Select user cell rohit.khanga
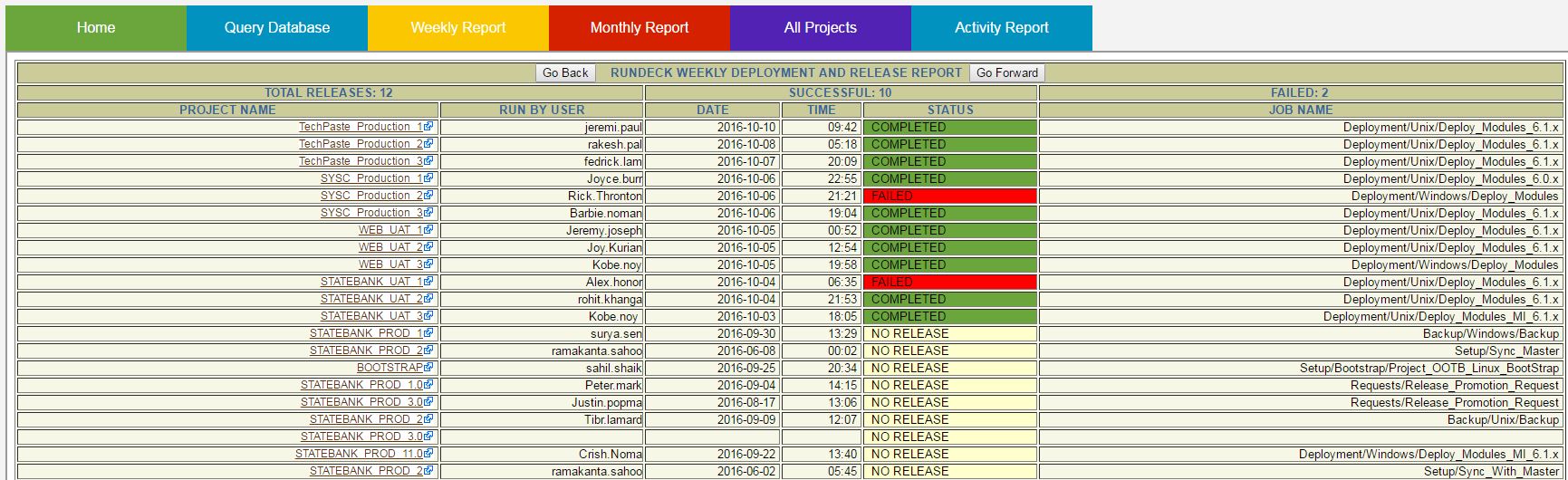 542,299
